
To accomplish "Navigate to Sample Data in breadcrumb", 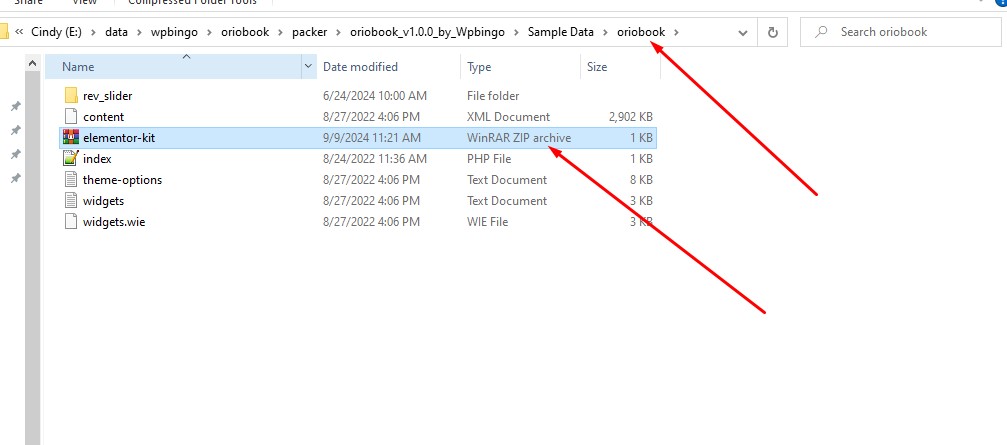I will [x=560, y=32].
